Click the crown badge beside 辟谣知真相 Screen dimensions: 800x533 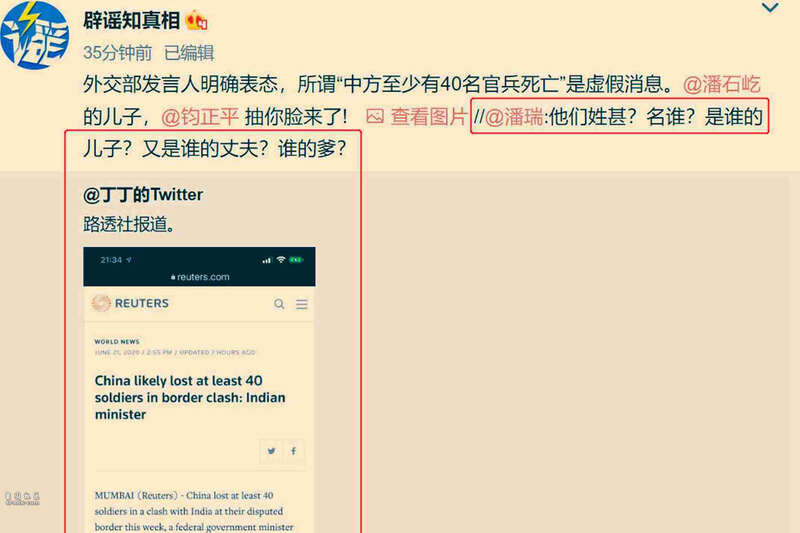point(196,21)
